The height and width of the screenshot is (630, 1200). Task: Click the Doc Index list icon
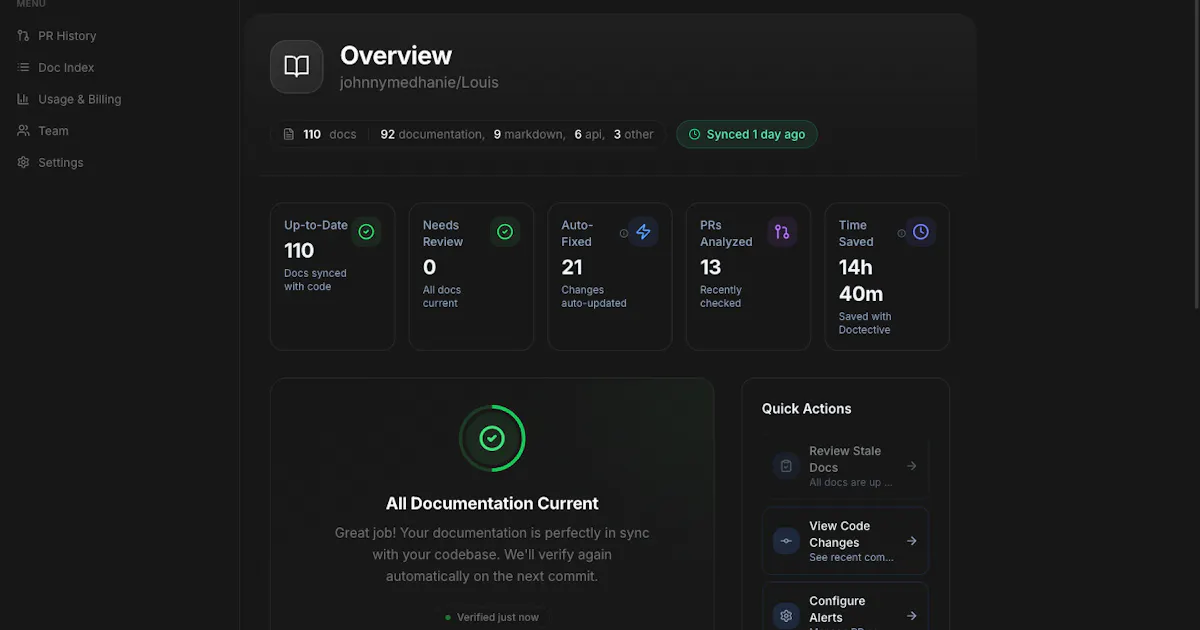point(23,68)
